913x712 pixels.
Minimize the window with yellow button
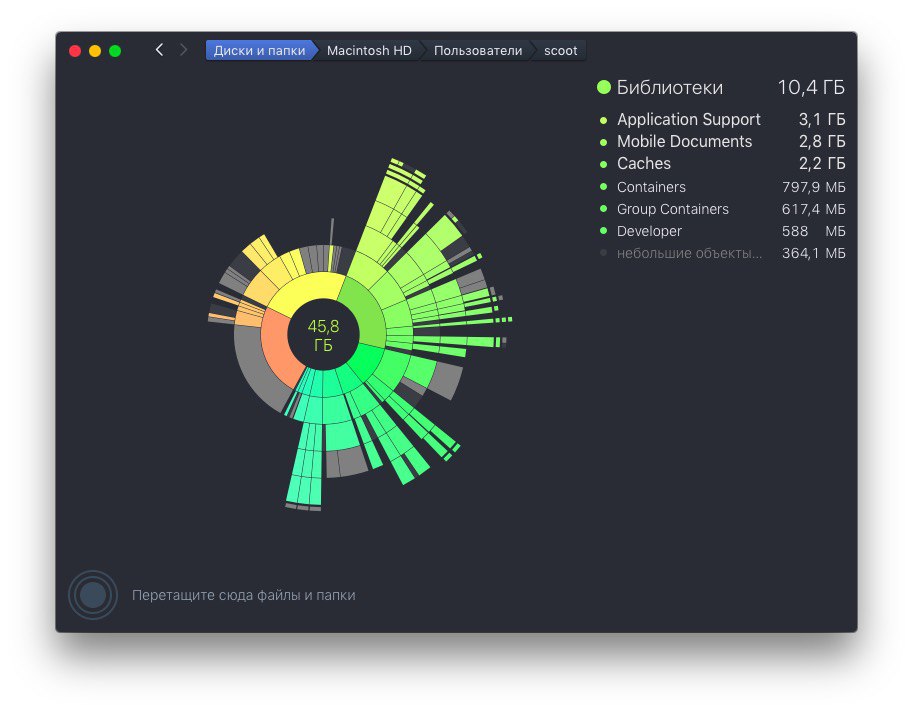pos(95,51)
